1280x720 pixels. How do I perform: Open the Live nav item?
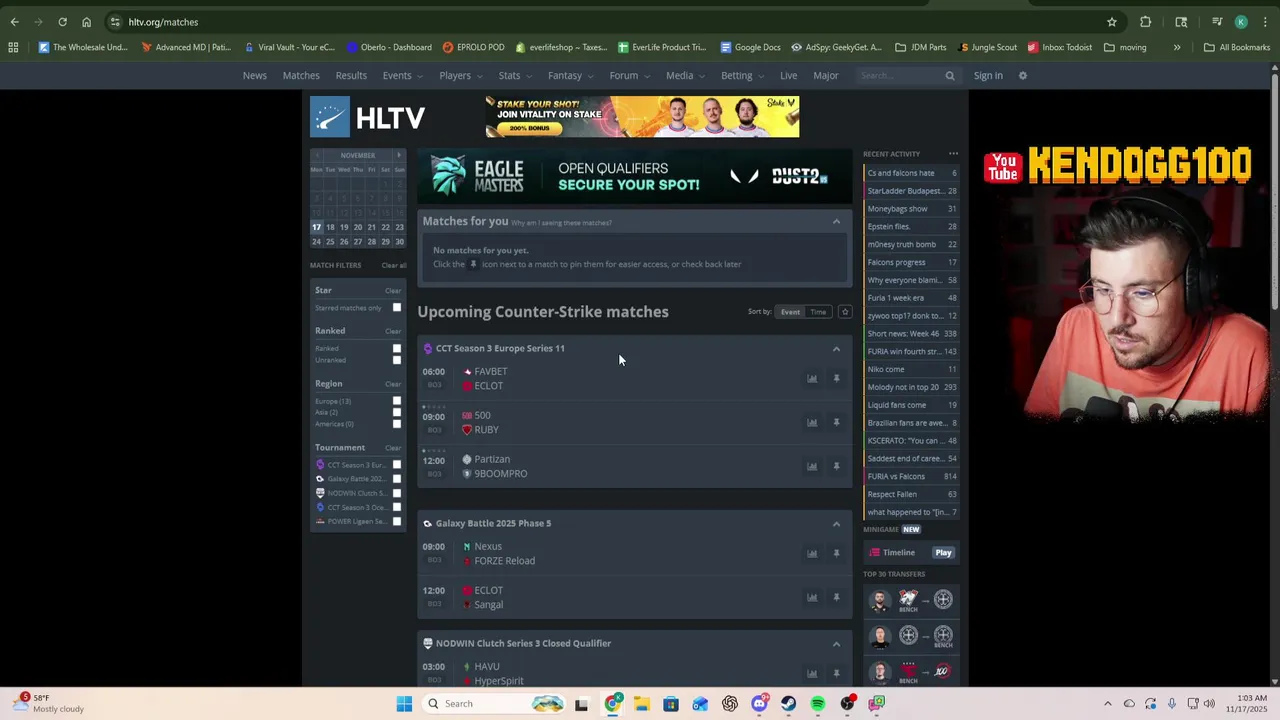coord(789,76)
